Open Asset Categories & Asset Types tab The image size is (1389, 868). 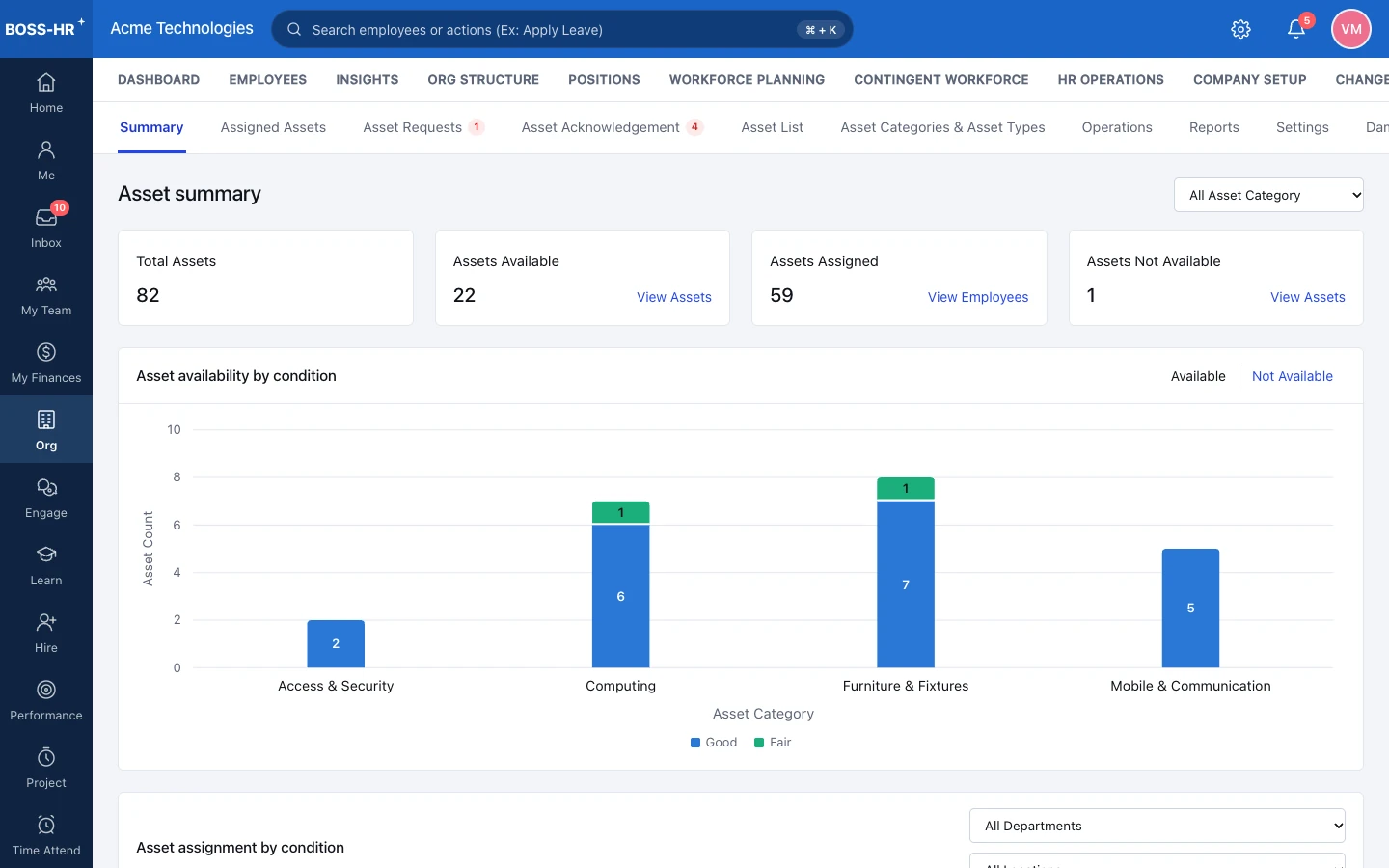[x=942, y=127]
